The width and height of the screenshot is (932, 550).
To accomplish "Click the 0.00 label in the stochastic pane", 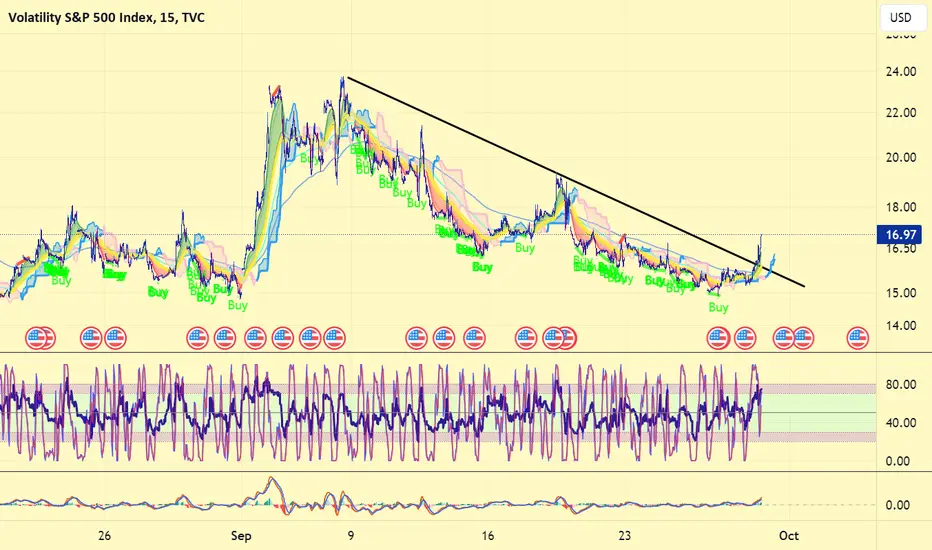I will [x=898, y=461].
